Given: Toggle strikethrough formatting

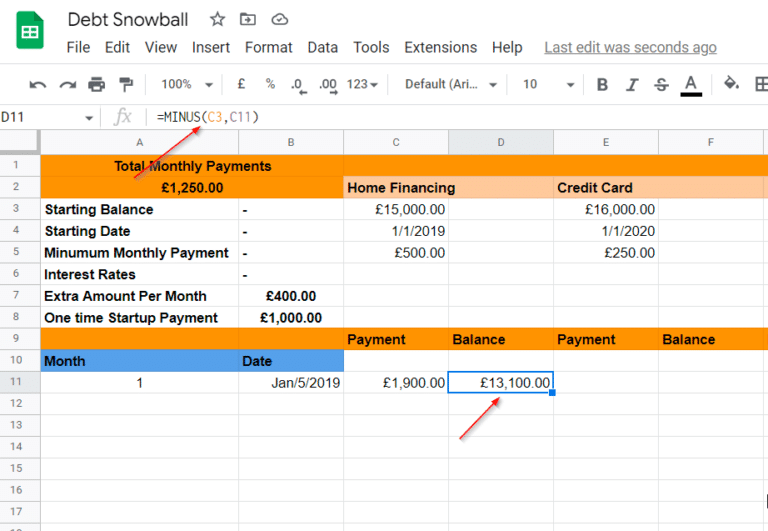Looking at the screenshot, I should [661, 85].
